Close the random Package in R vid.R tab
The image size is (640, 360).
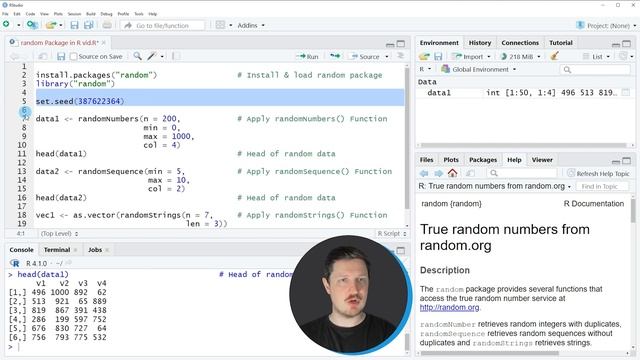[x=104, y=43]
